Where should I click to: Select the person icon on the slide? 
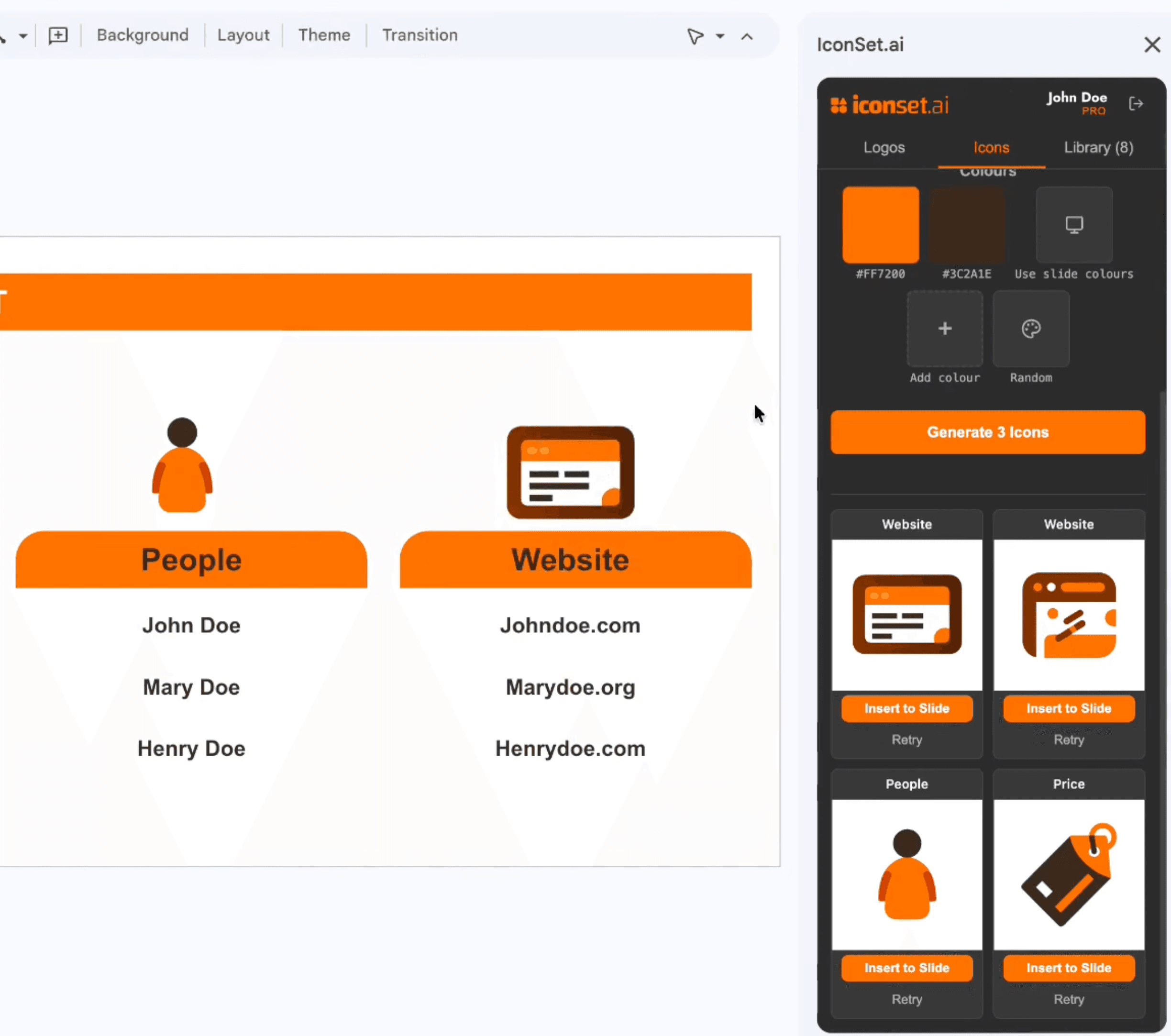click(x=182, y=465)
